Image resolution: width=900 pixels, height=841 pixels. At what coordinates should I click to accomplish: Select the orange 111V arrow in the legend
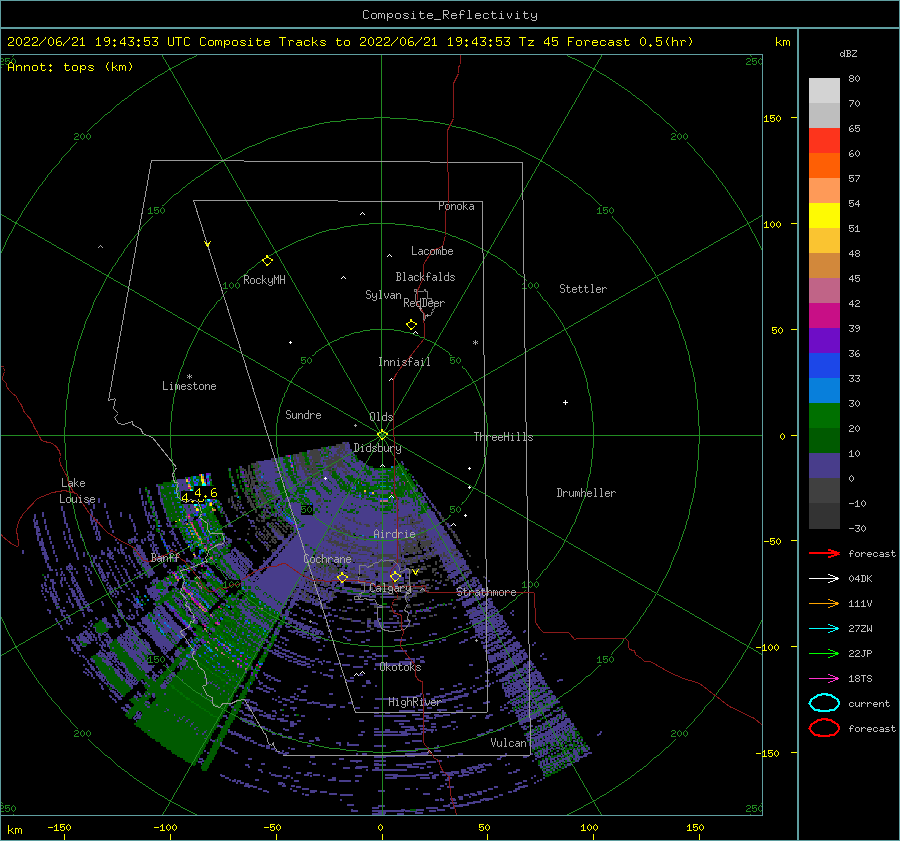824,603
